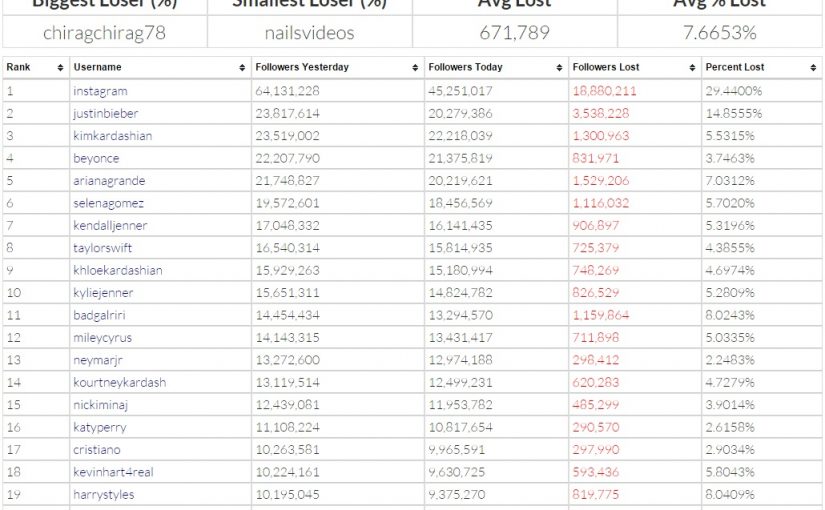Select neymarjr followers lost 298,412
This screenshot has height=510, width=825.
(x=596, y=361)
